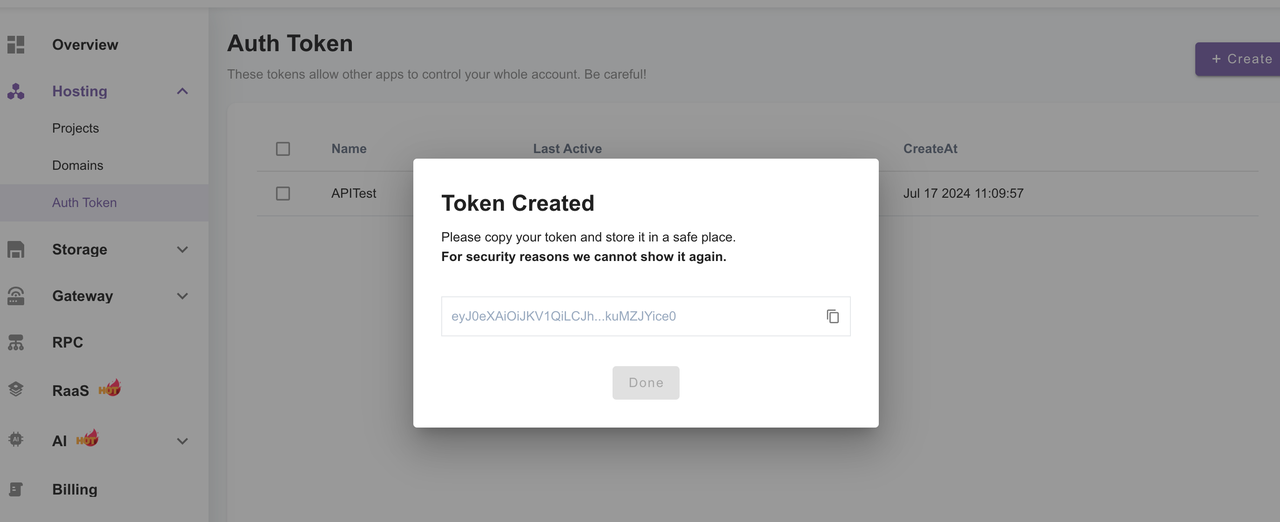This screenshot has width=1280, height=522.
Task: Click the RPC sidebar icon
Action: point(16,343)
